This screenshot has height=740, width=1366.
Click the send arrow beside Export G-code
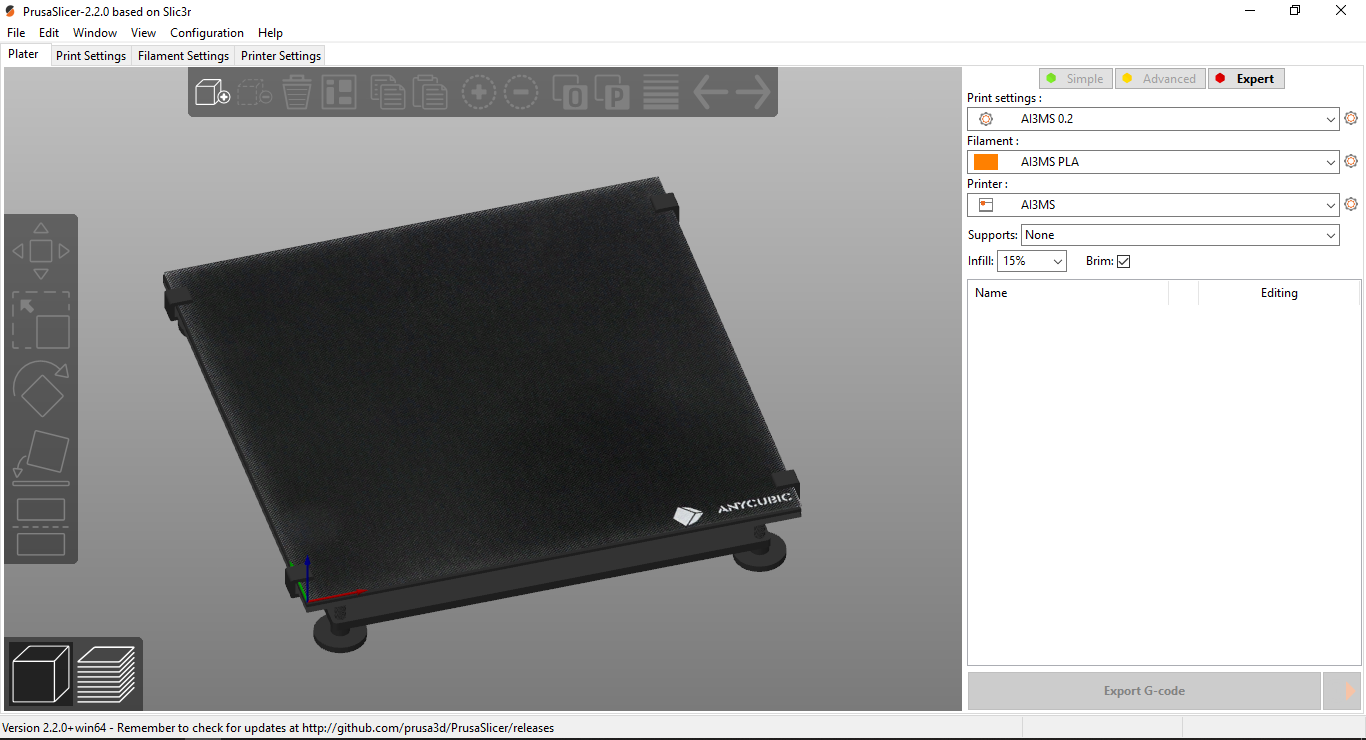coord(1342,691)
